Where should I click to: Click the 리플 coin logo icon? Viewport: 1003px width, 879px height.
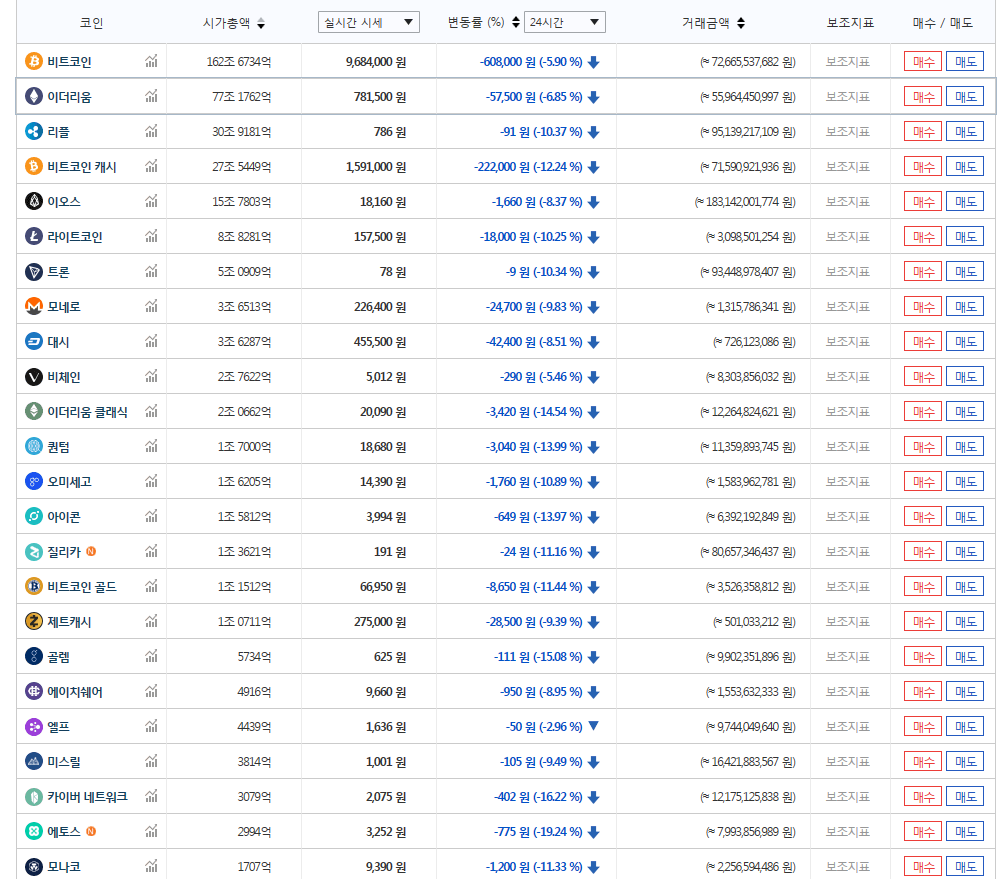click(34, 132)
